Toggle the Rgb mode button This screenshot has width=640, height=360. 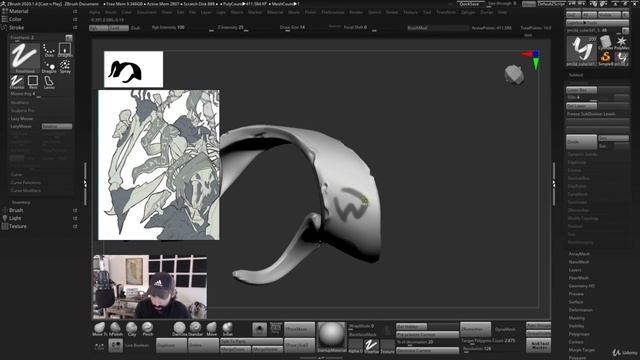click(98, 28)
